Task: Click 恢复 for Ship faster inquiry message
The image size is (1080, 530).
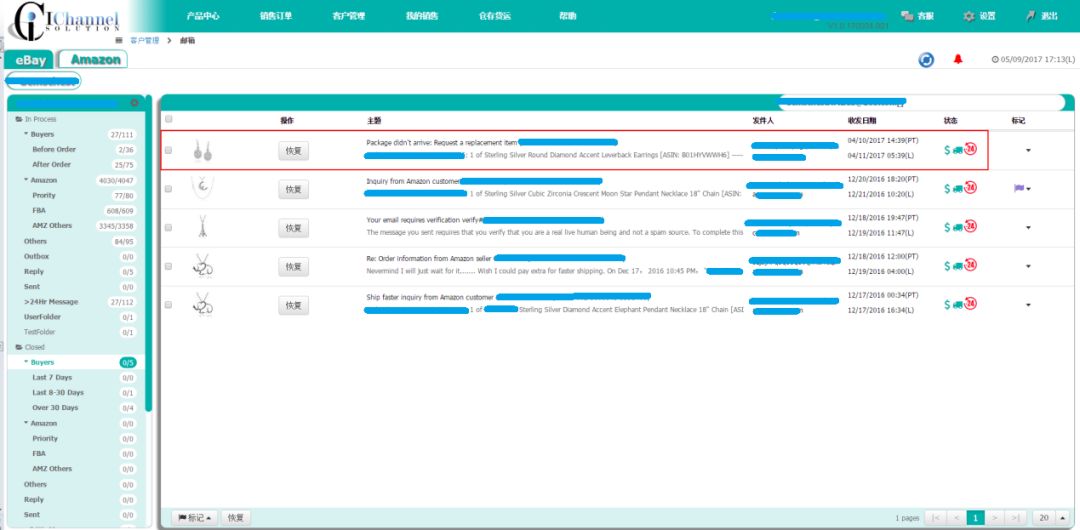Action: (293, 305)
